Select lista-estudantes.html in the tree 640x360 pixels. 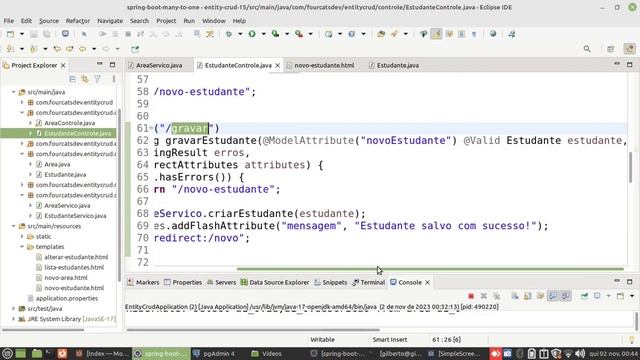[70, 267]
